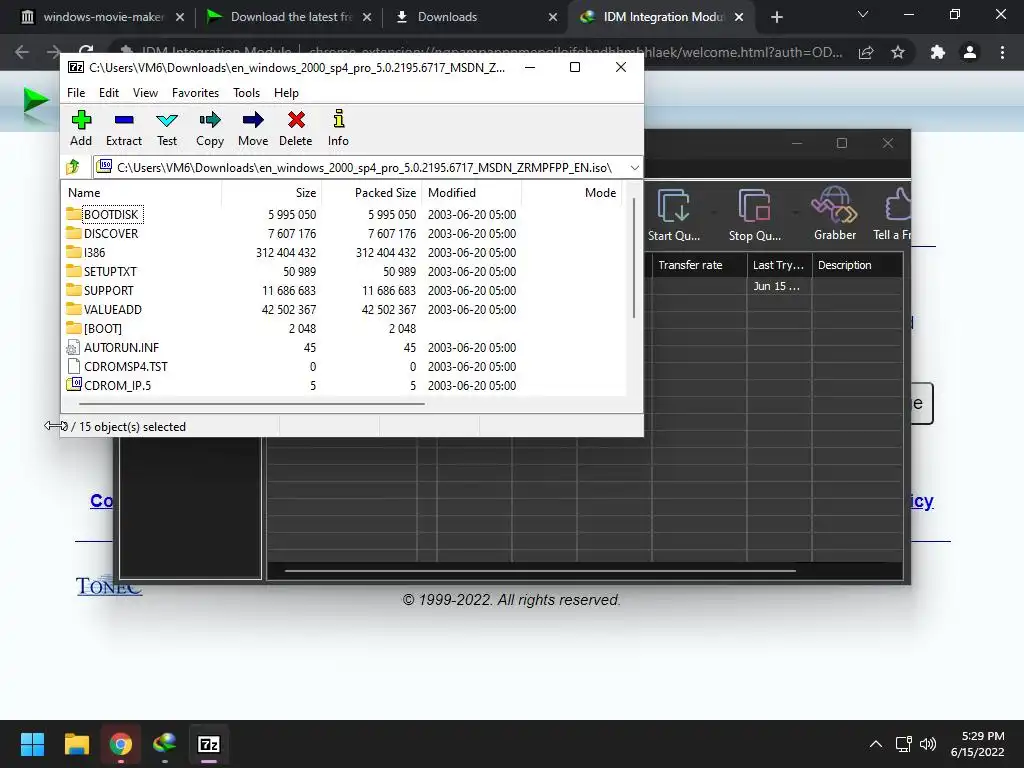Image resolution: width=1024 pixels, height=768 pixels.
Task: Click the Add toolbar icon in 7-Zip
Action: click(x=81, y=128)
